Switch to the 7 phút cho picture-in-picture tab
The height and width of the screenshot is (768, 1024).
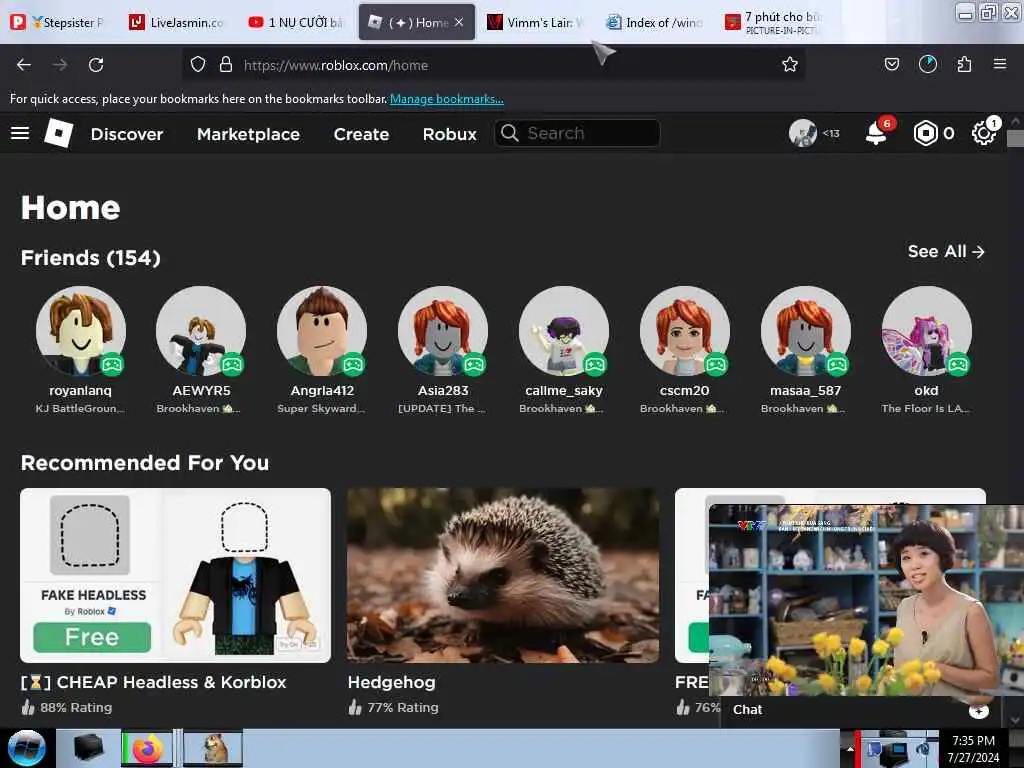[x=774, y=22]
